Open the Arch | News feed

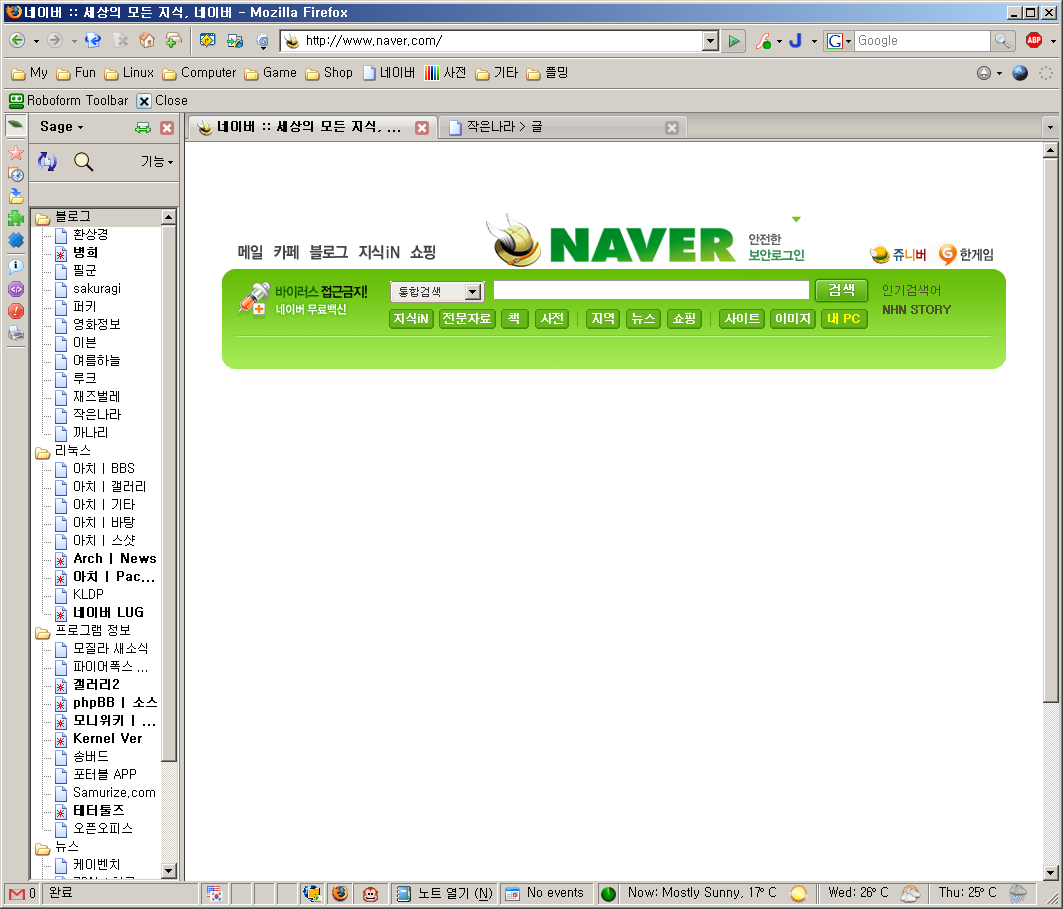[115, 559]
